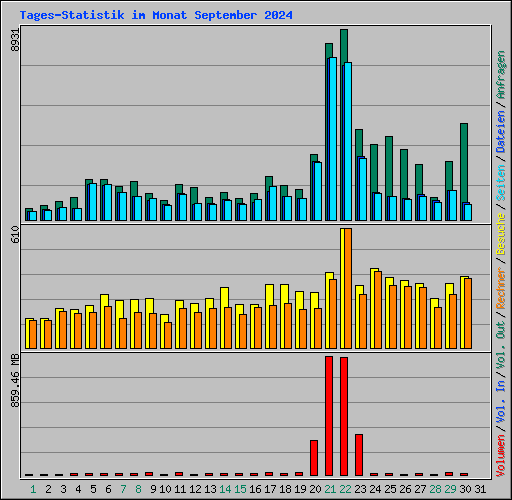Select day 20 label on x-axis
The height and width of the screenshot is (500, 512).
pos(315,489)
